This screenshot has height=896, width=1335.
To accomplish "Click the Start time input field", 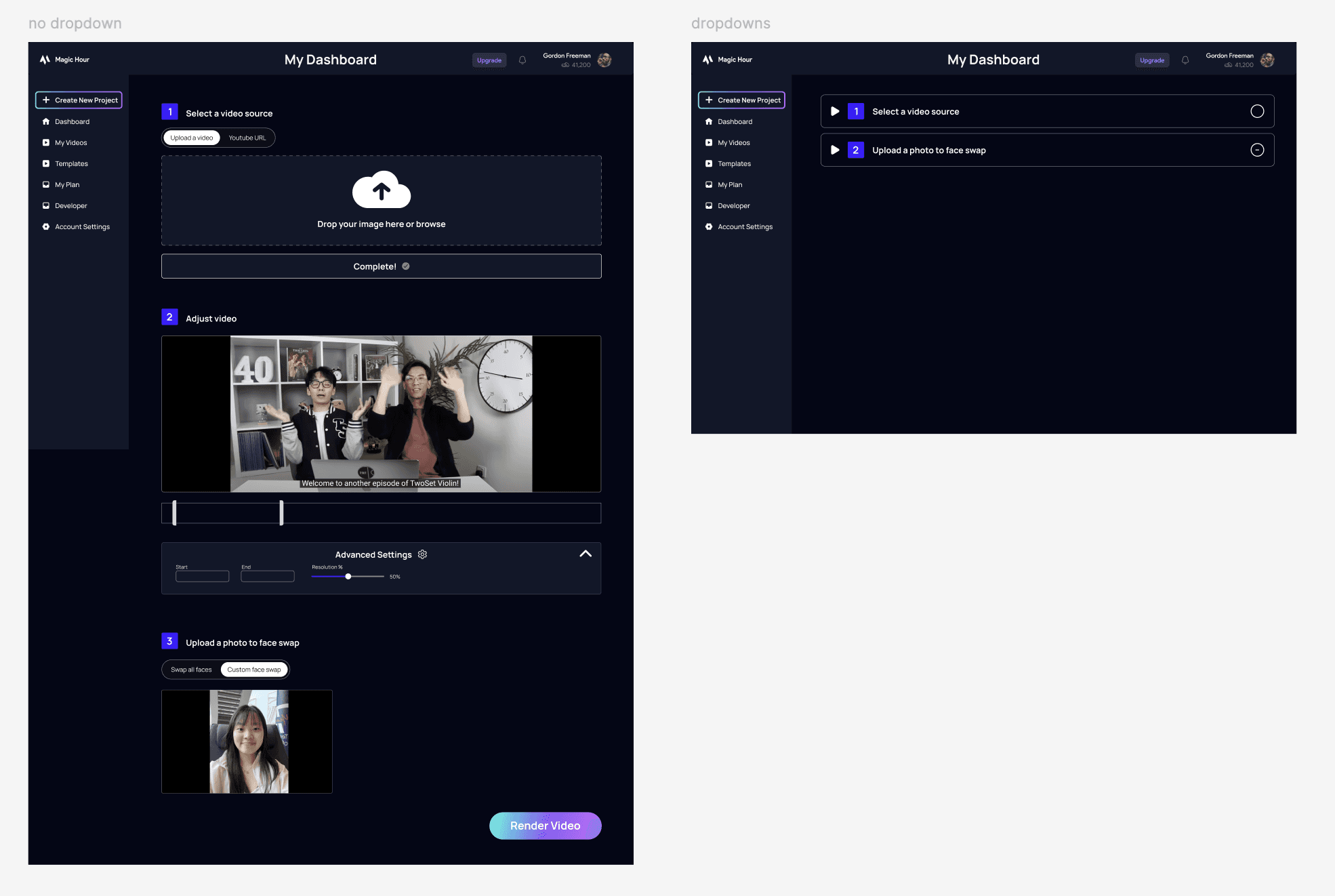I will pyautogui.click(x=202, y=577).
